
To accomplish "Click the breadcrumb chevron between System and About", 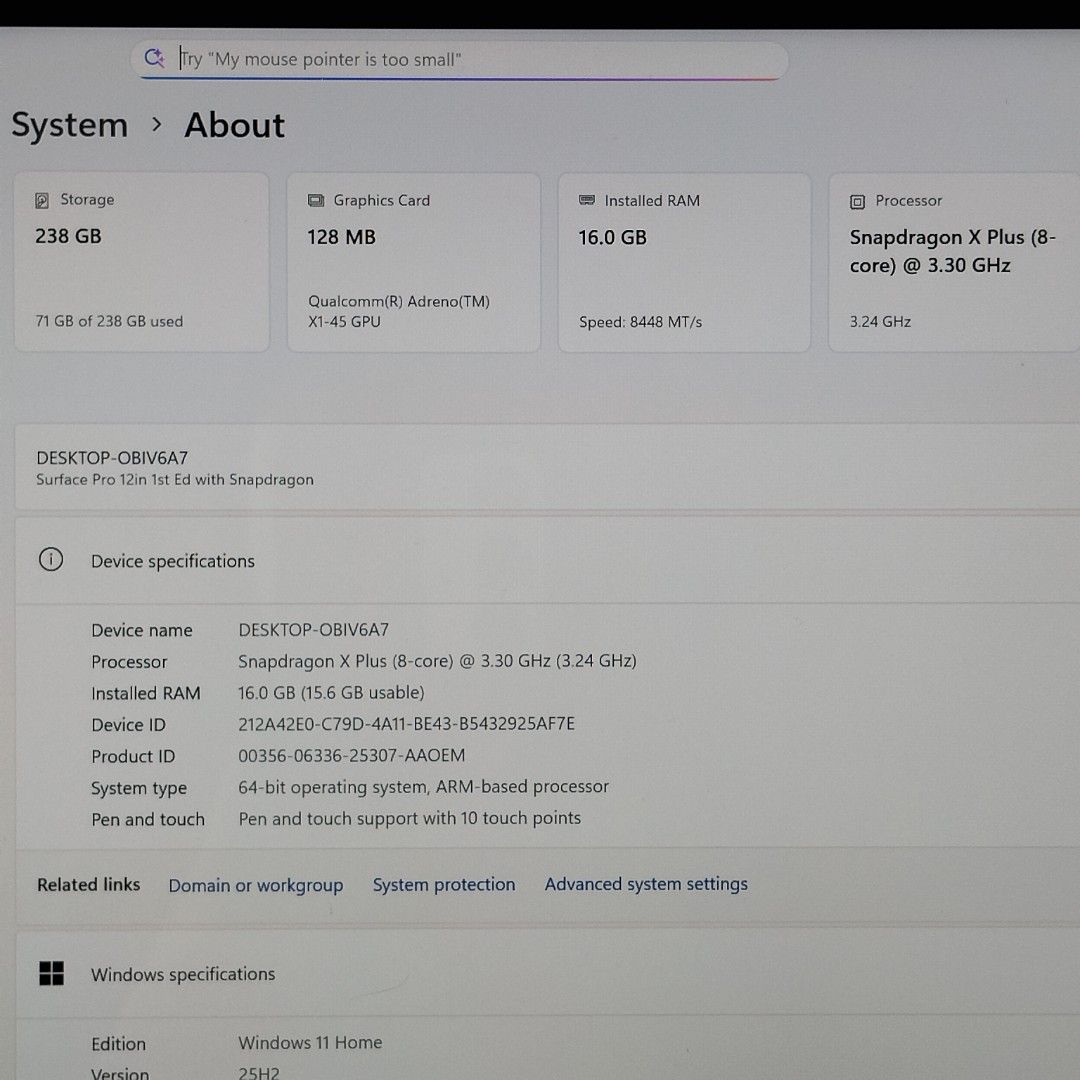I will (x=156, y=125).
